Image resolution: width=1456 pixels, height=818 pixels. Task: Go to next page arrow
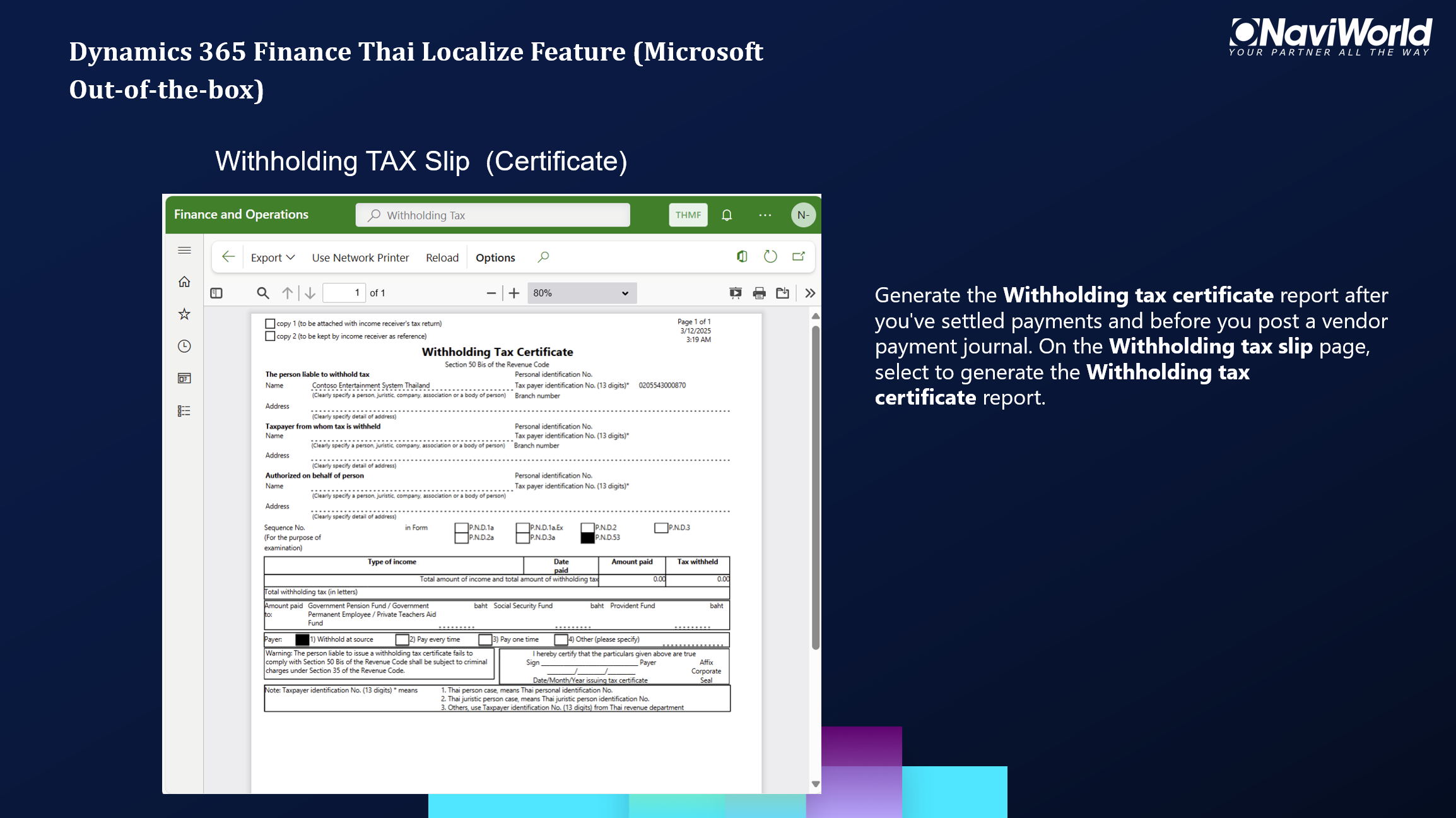coord(310,293)
